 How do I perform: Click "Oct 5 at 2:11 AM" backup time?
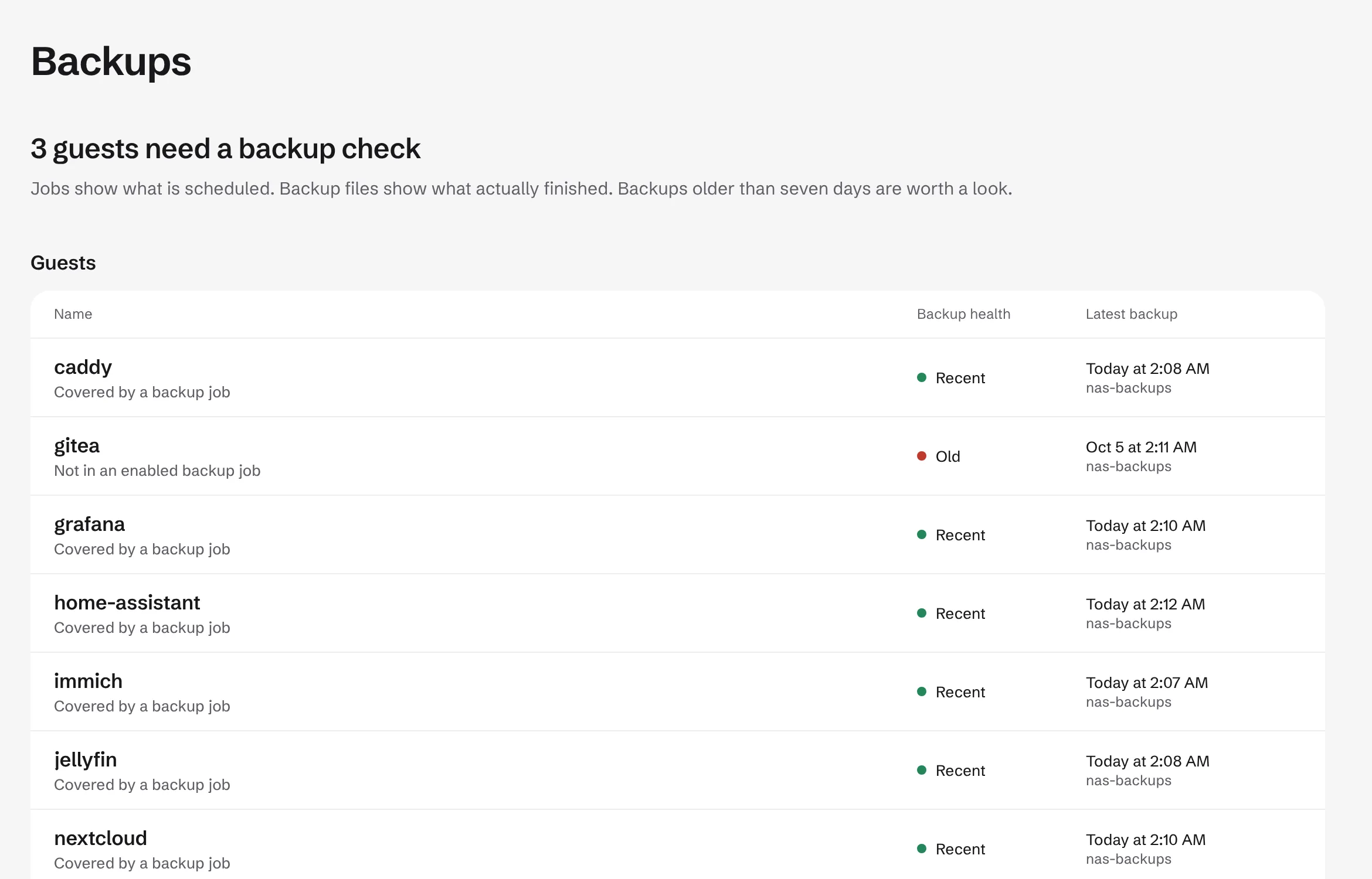1141,447
